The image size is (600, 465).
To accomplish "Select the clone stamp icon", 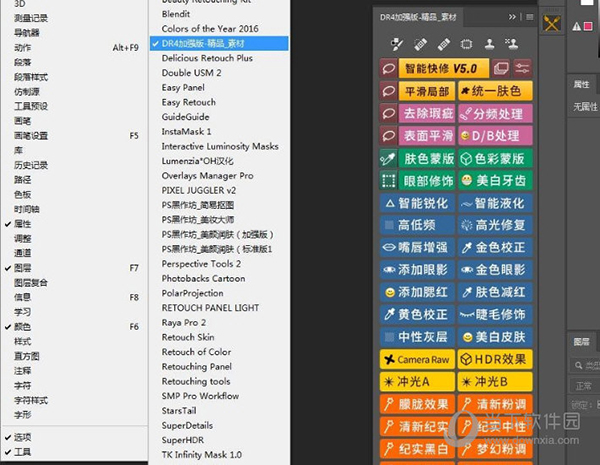I will (x=489, y=44).
